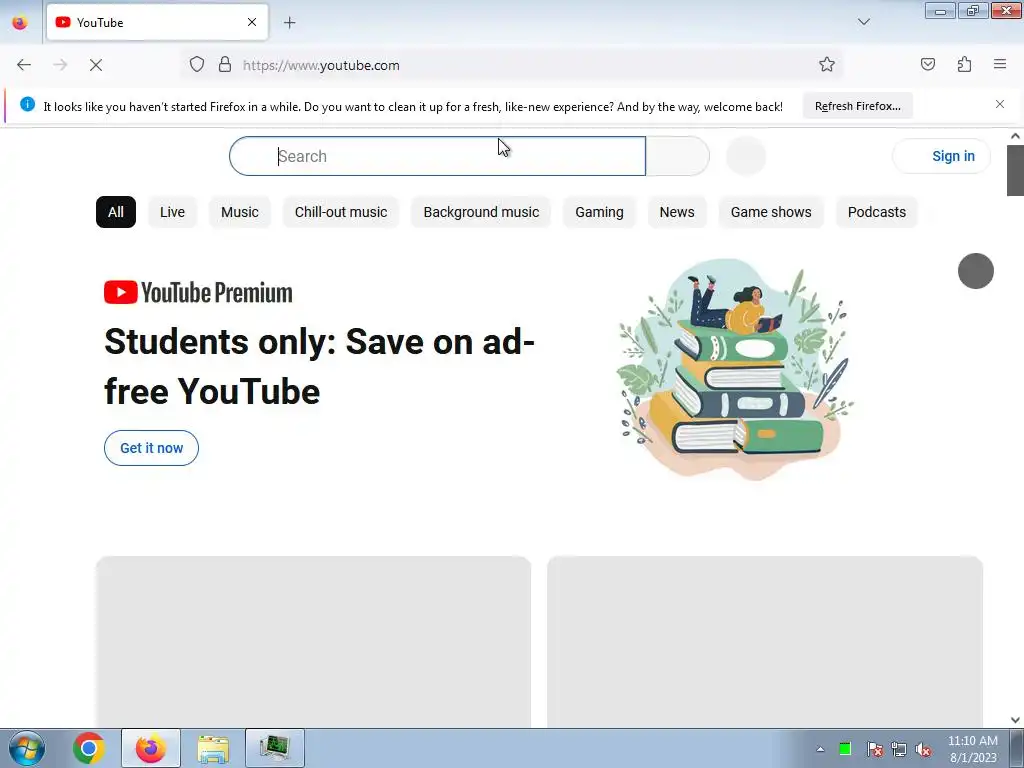Image resolution: width=1024 pixels, height=768 pixels.
Task: Click the page scrollbar up arrow
Action: (x=1015, y=136)
